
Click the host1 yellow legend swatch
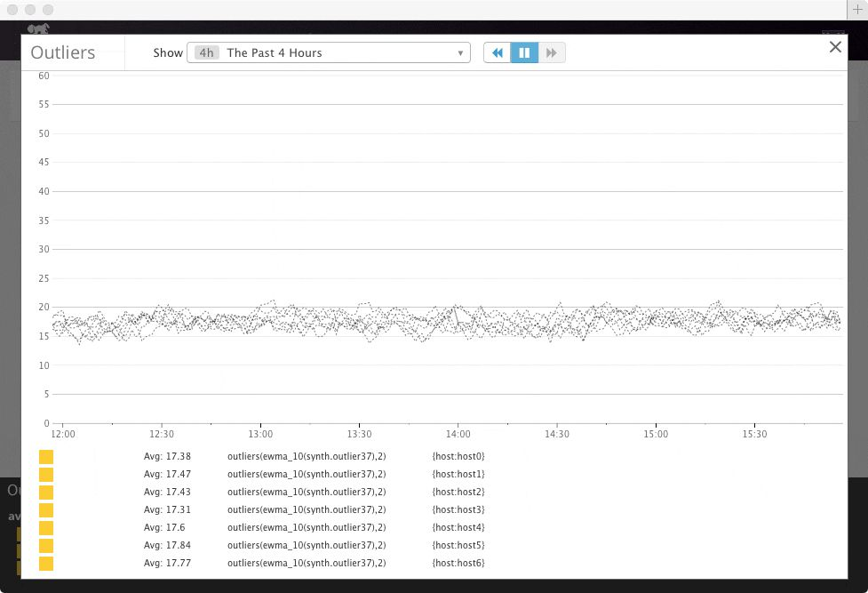pos(46,474)
